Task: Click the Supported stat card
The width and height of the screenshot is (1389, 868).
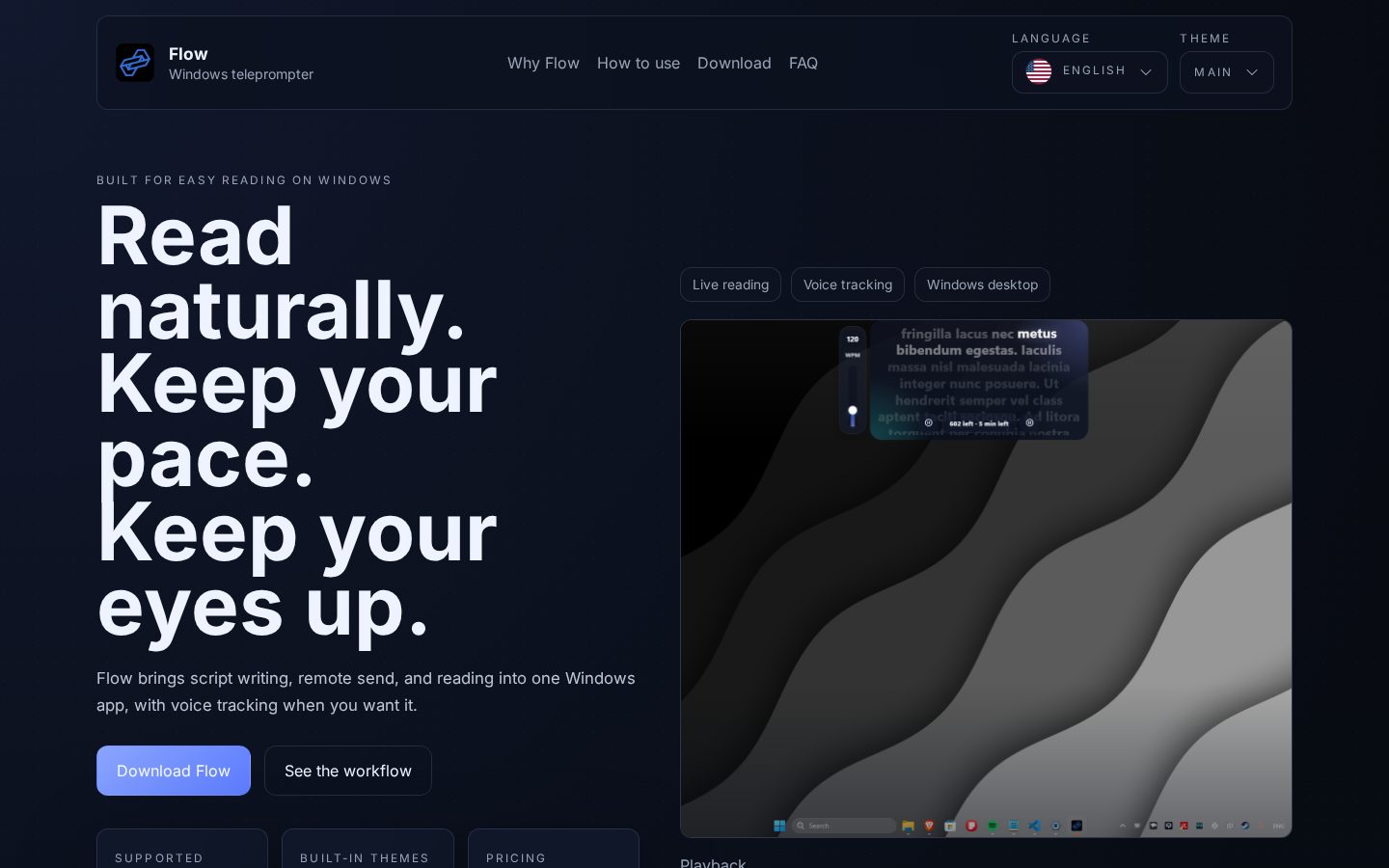Action: tap(182, 849)
